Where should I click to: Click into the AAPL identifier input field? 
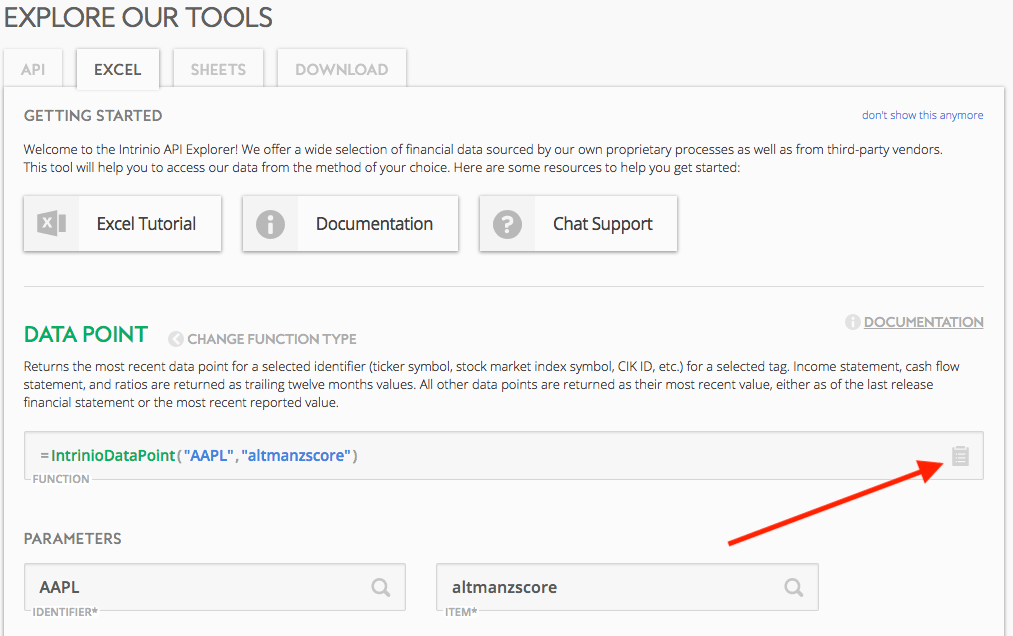click(214, 587)
